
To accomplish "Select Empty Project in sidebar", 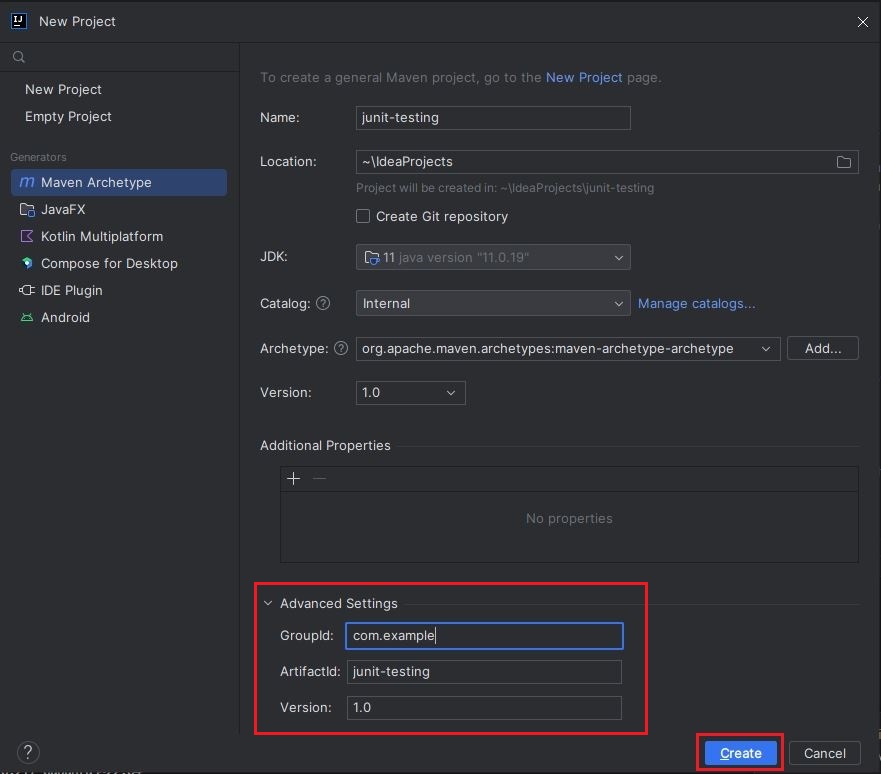I will [68, 116].
